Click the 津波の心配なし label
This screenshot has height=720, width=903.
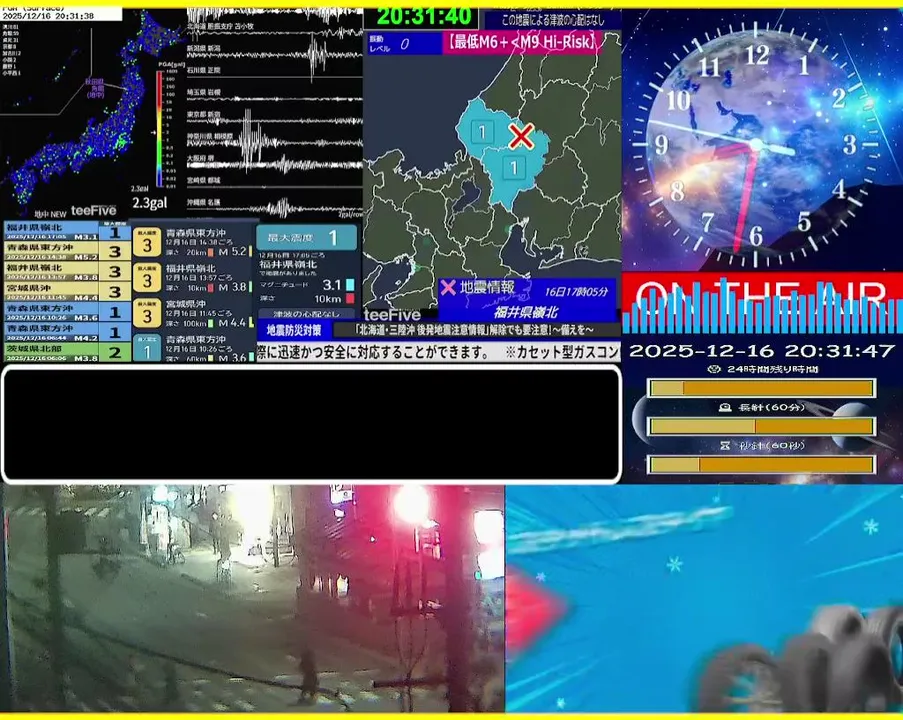point(306,314)
